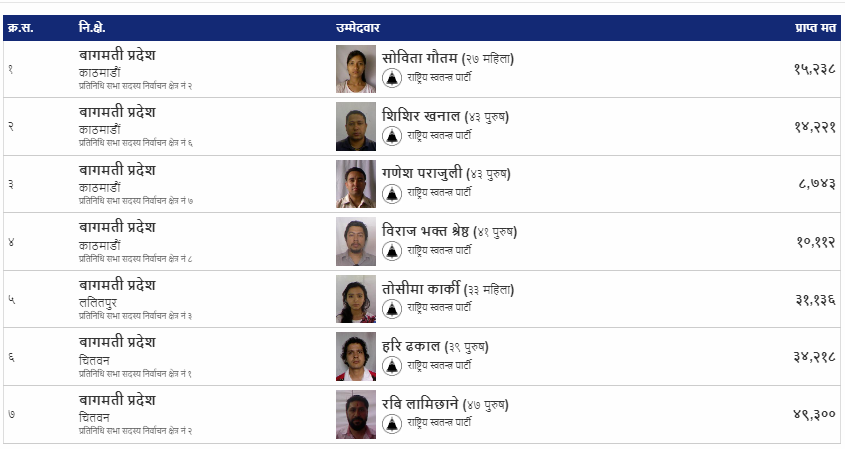Open the photo of रबि लामिछाने

[356, 415]
